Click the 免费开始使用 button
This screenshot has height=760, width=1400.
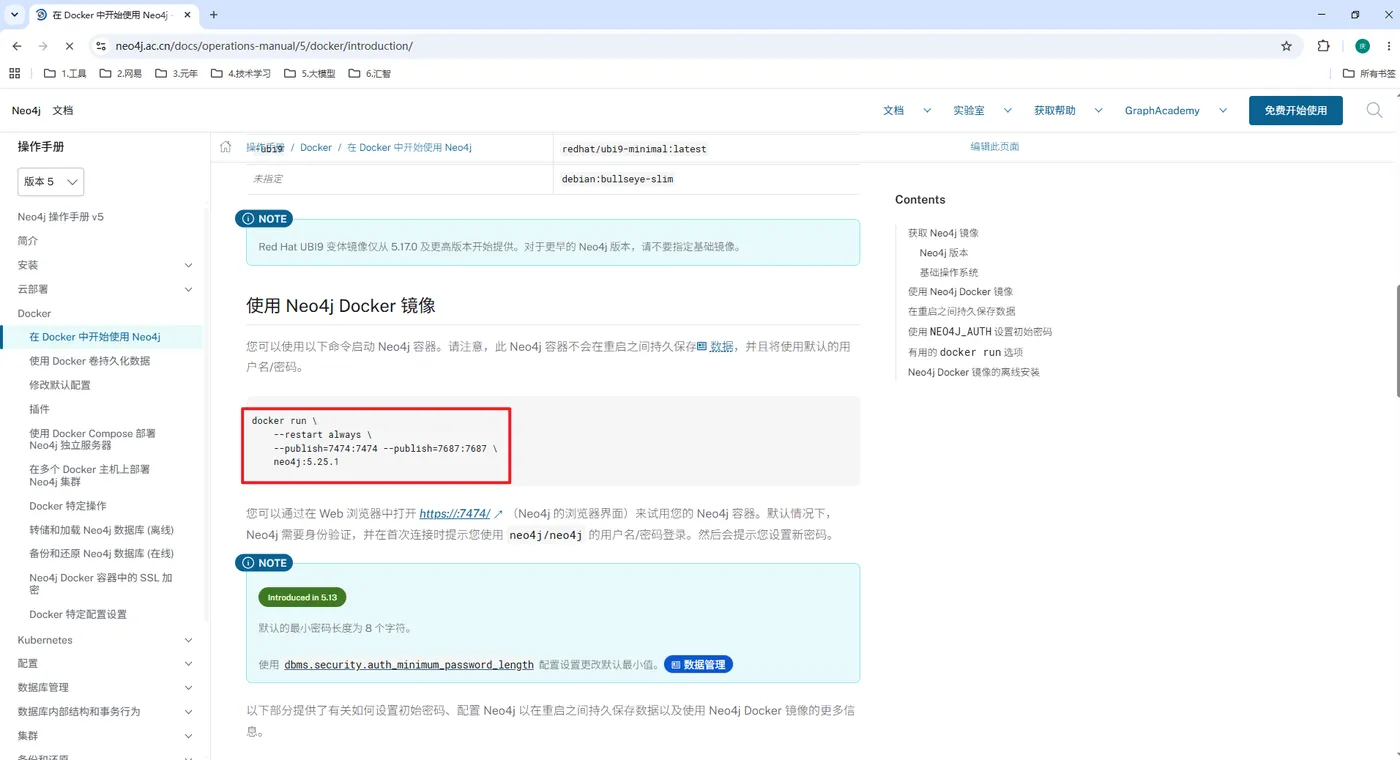pyautogui.click(x=1296, y=110)
